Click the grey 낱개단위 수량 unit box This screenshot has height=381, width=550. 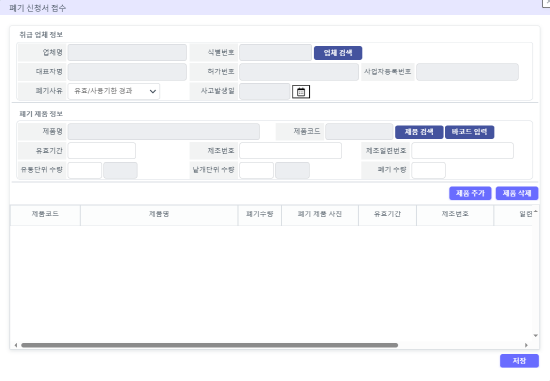pyautogui.click(x=292, y=170)
